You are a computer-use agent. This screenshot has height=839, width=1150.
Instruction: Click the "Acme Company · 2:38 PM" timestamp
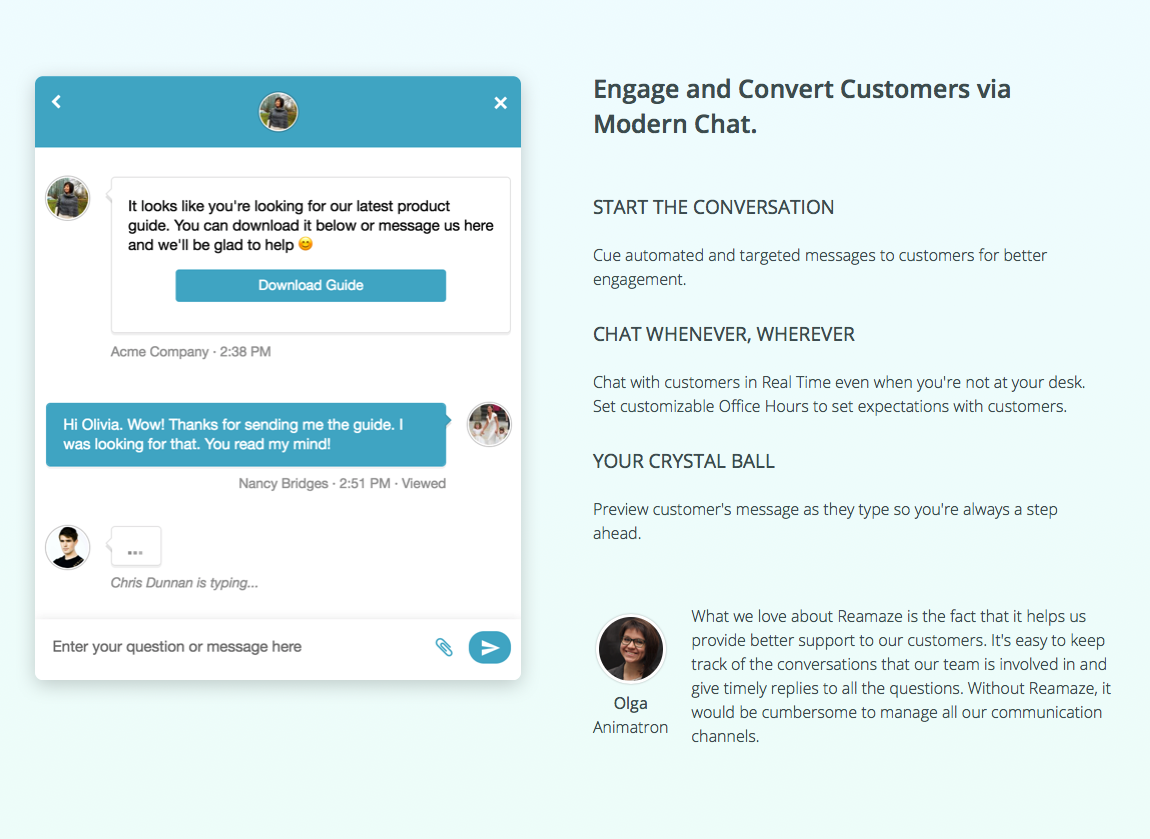pos(191,352)
